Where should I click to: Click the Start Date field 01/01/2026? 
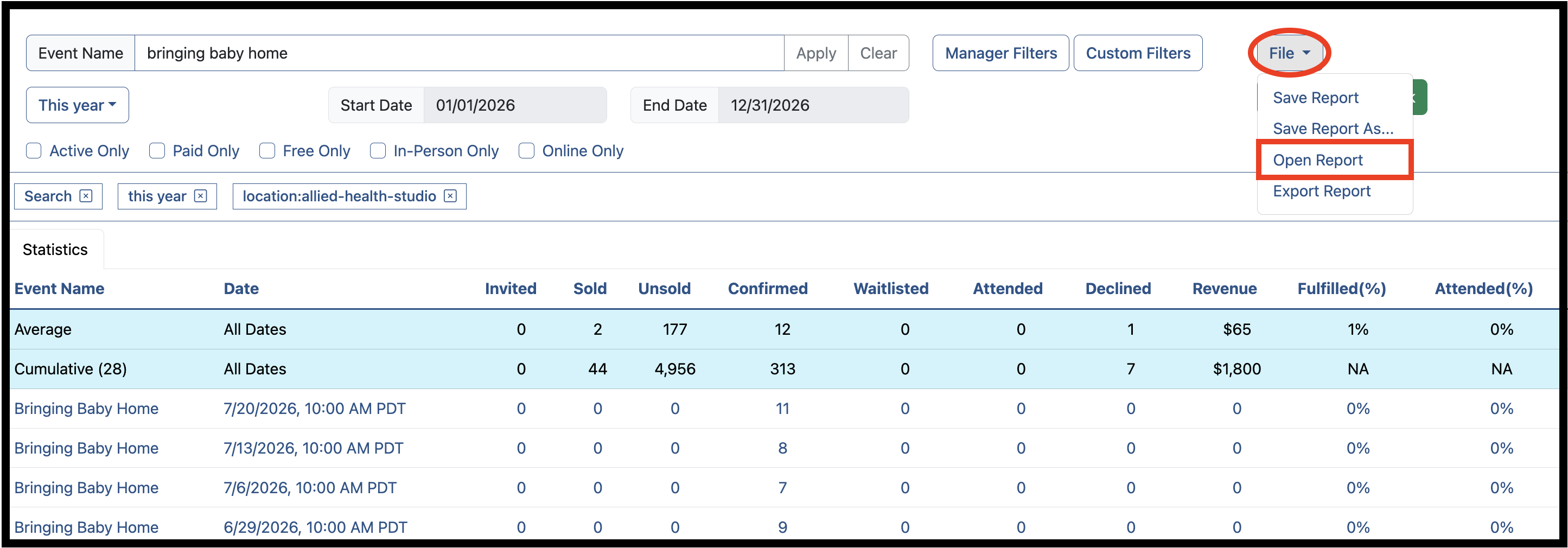515,105
